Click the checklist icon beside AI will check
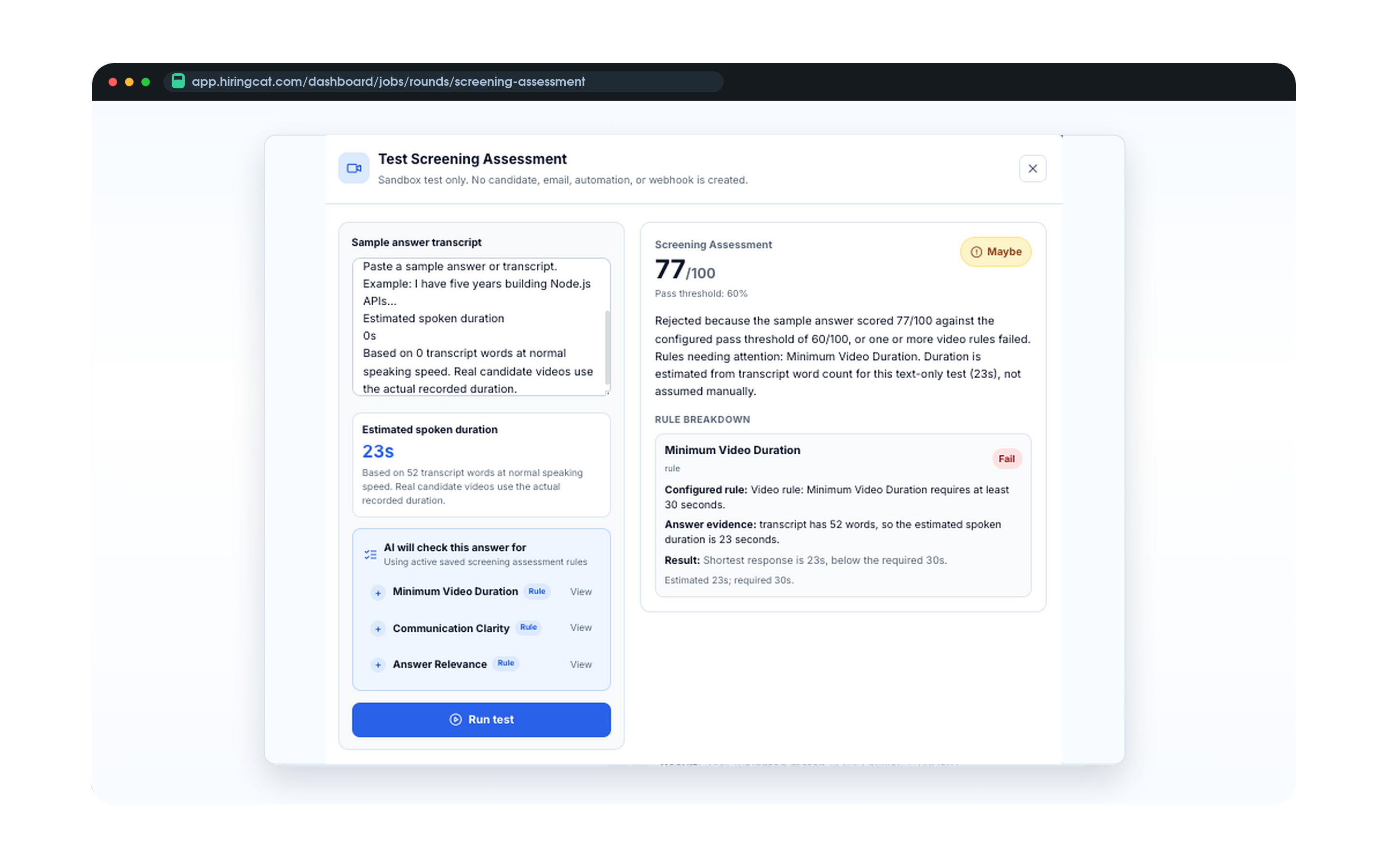The height and width of the screenshot is (868, 1389). (370, 555)
